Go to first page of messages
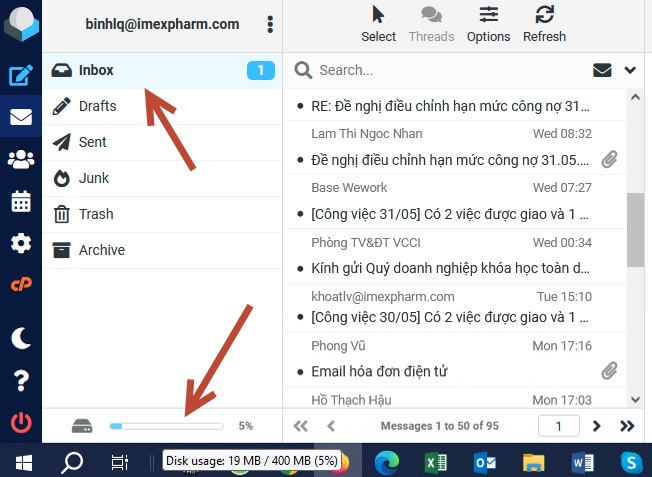 301,426
